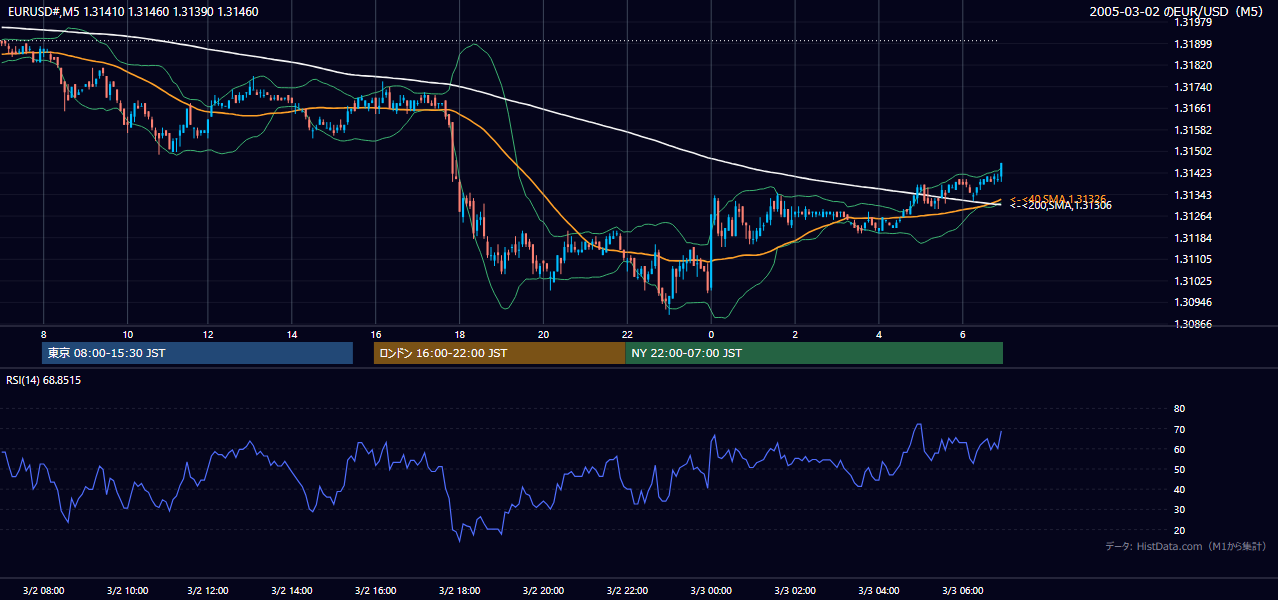Click RSI scale value 50
Screen dimensions: 1278x600
(1179, 469)
